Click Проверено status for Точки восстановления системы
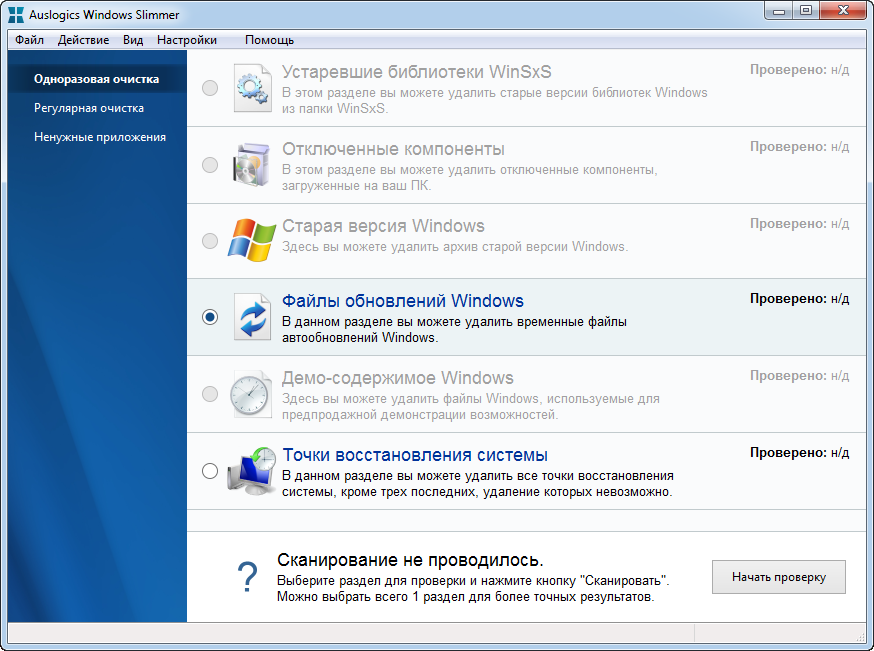This screenshot has width=874, height=651. pyautogui.click(x=799, y=453)
